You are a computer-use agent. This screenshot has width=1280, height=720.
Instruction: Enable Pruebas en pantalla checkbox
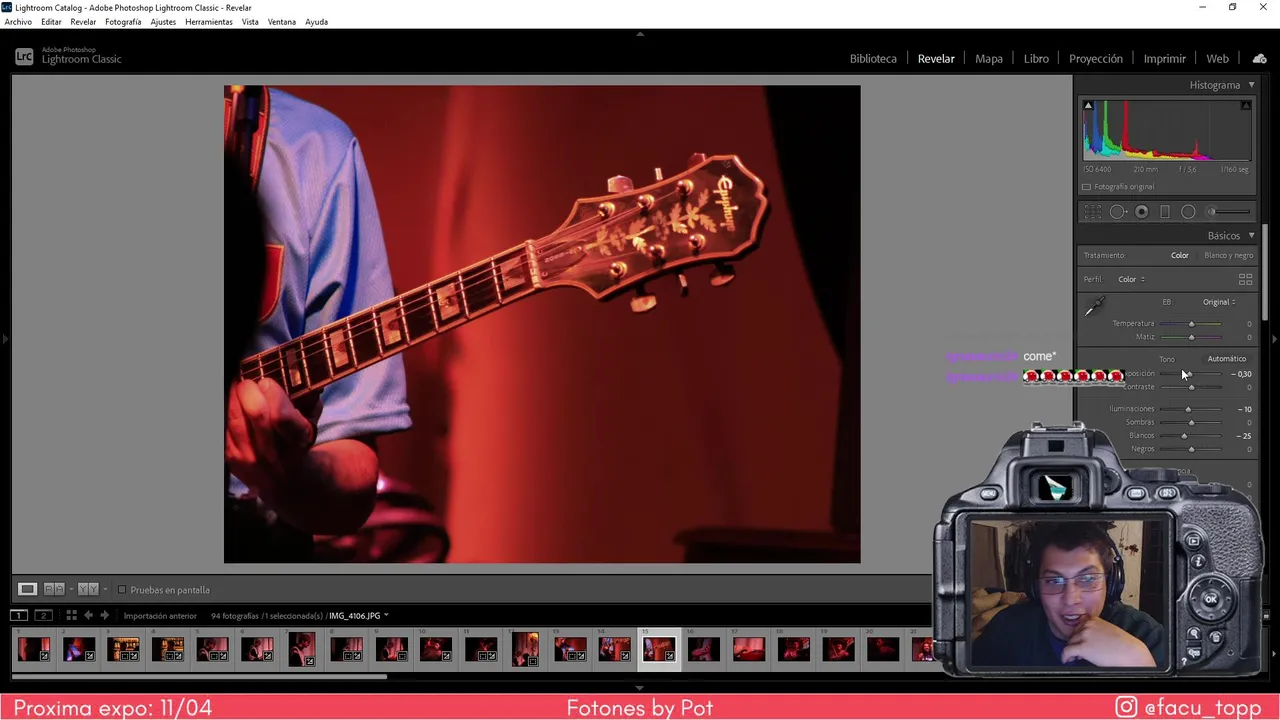tap(122, 590)
